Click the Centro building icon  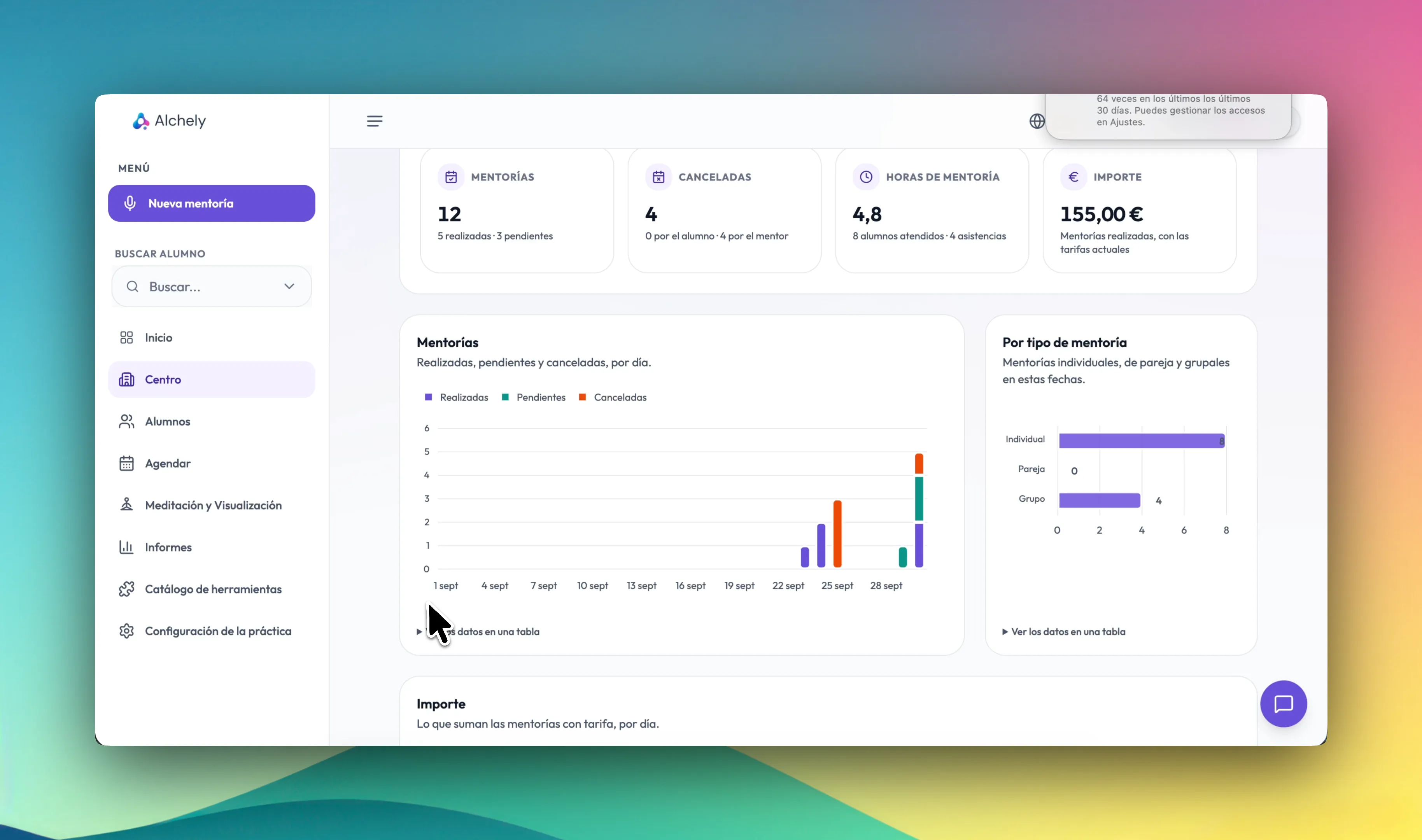pos(126,379)
